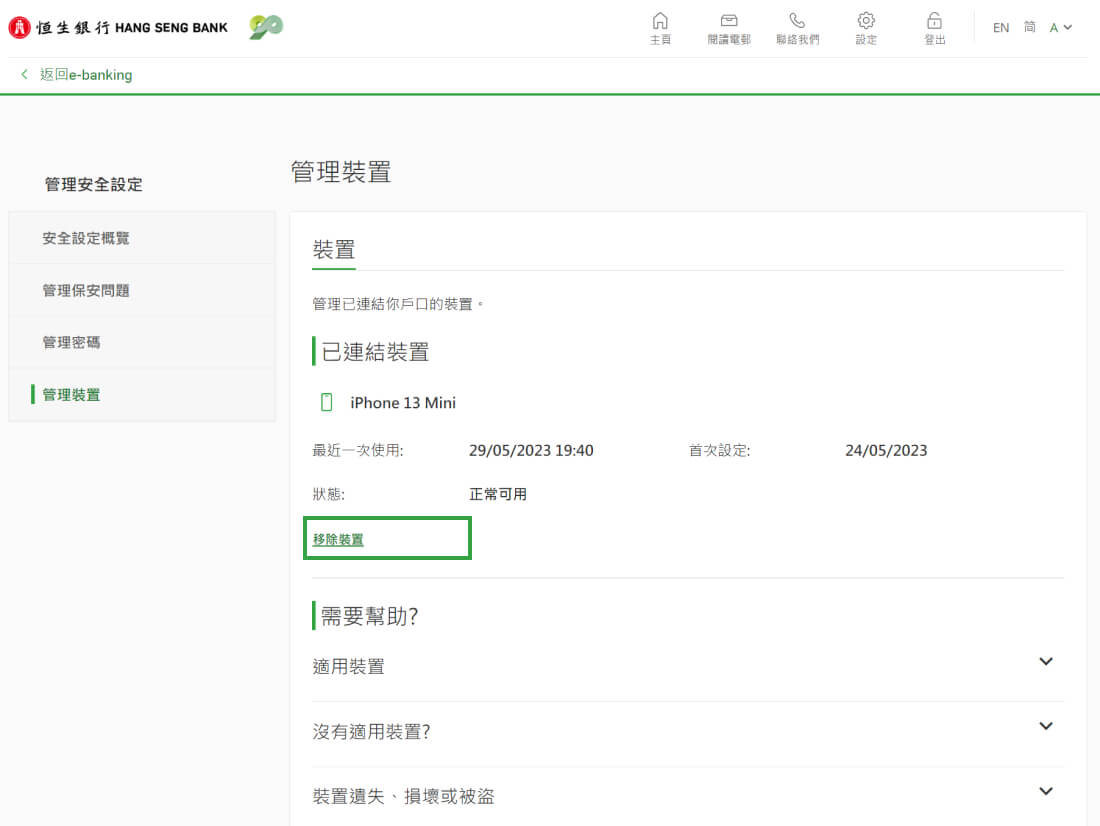Expand the 沒有適用裝置? section
Image resolution: width=1100 pixels, height=826 pixels.
[x=1046, y=727]
